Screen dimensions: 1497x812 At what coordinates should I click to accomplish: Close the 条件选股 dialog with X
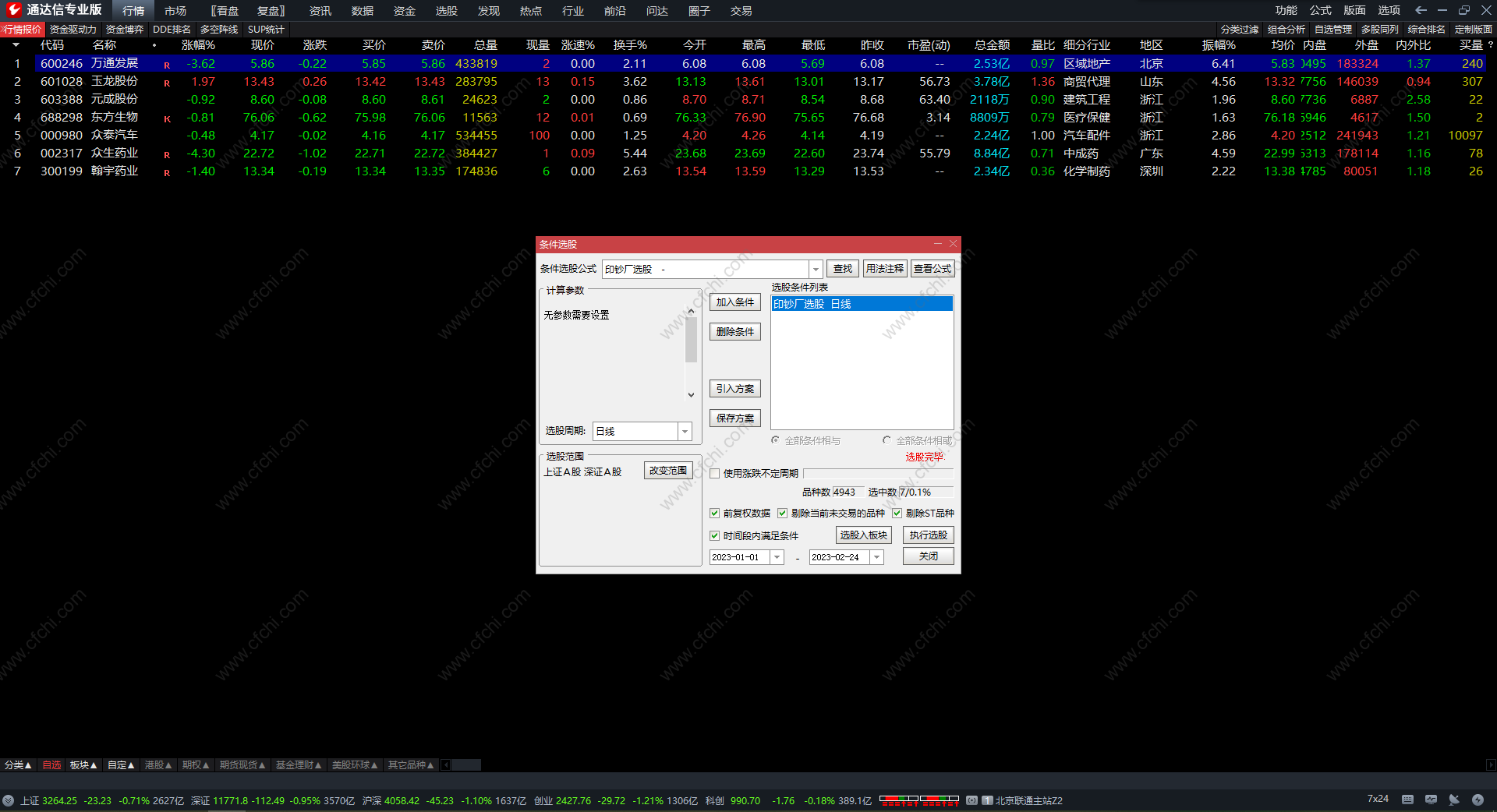pos(953,244)
